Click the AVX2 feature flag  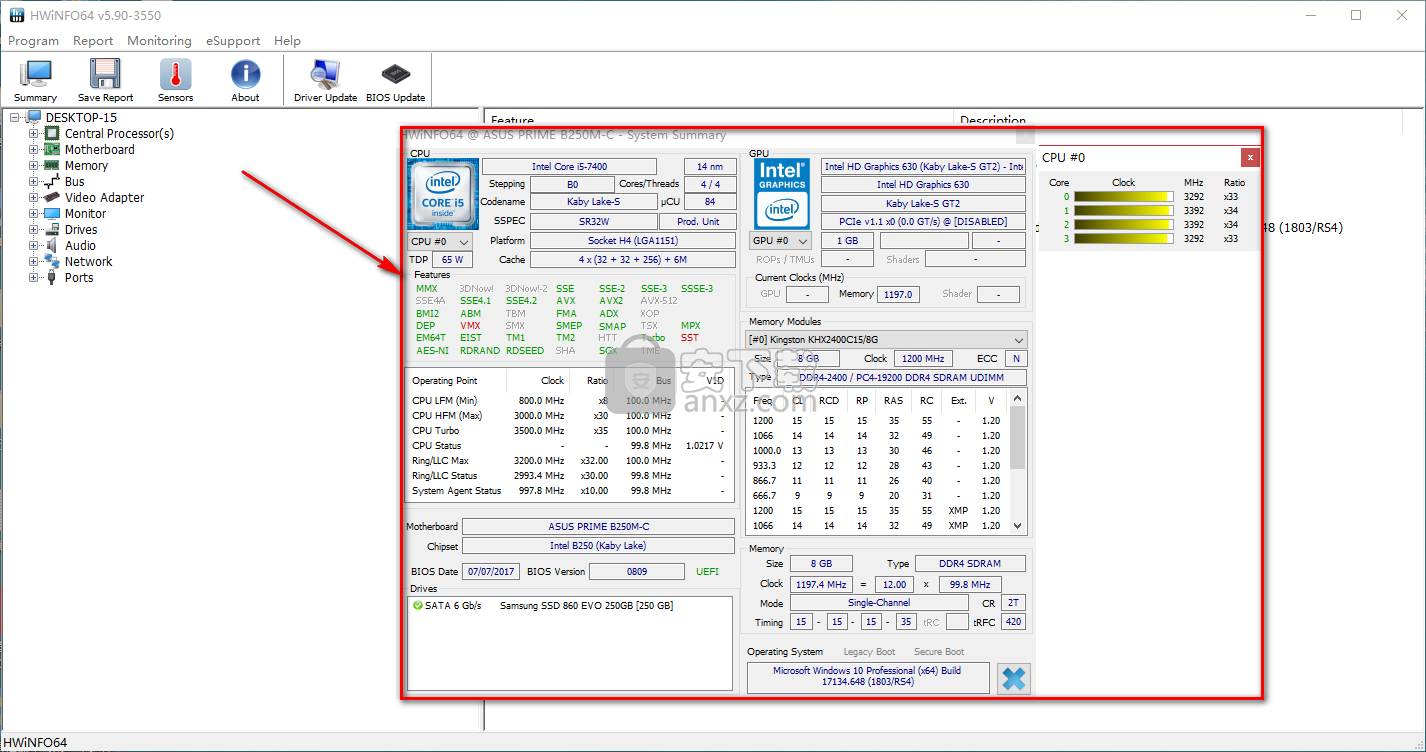coord(611,301)
